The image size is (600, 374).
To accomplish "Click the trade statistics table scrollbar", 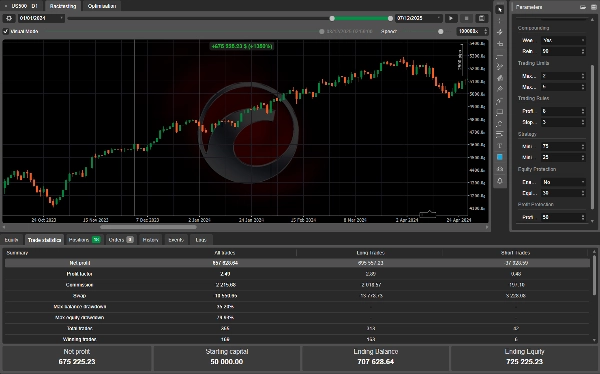I will click(x=594, y=275).
